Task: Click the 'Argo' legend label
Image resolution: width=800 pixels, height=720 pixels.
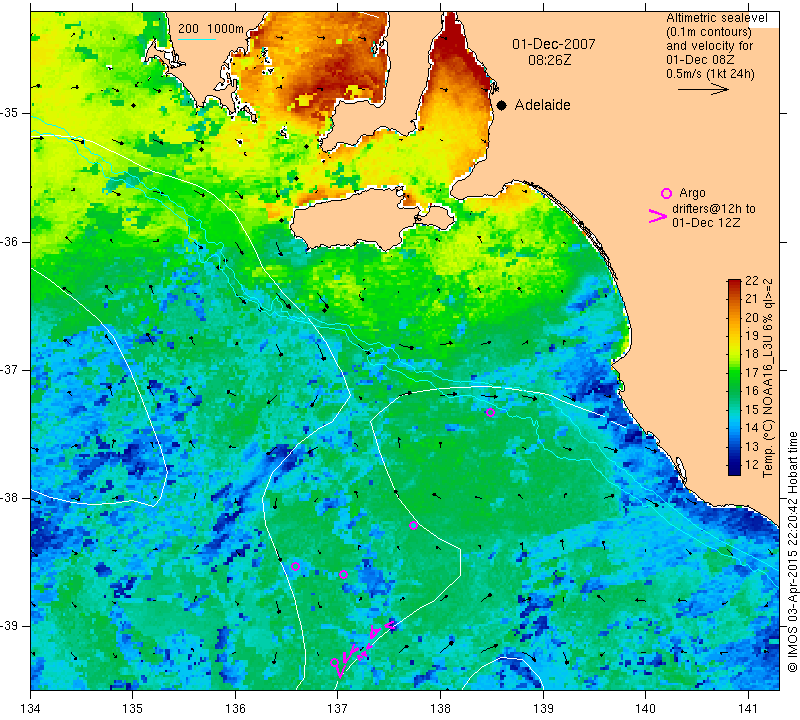Action: pos(692,193)
